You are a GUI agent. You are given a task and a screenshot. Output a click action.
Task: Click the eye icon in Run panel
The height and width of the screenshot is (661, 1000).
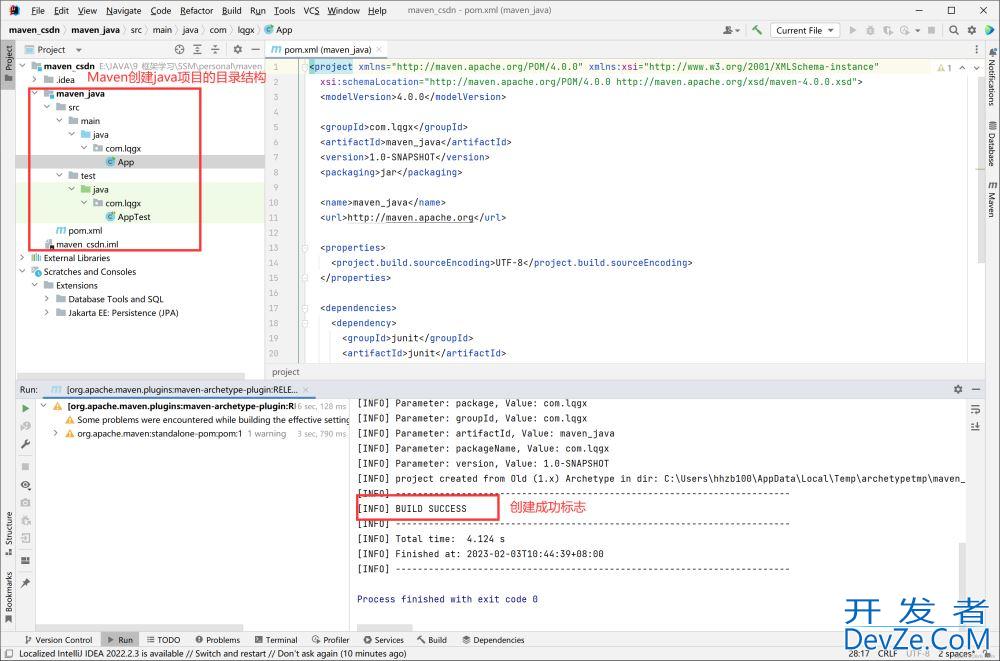point(26,485)
